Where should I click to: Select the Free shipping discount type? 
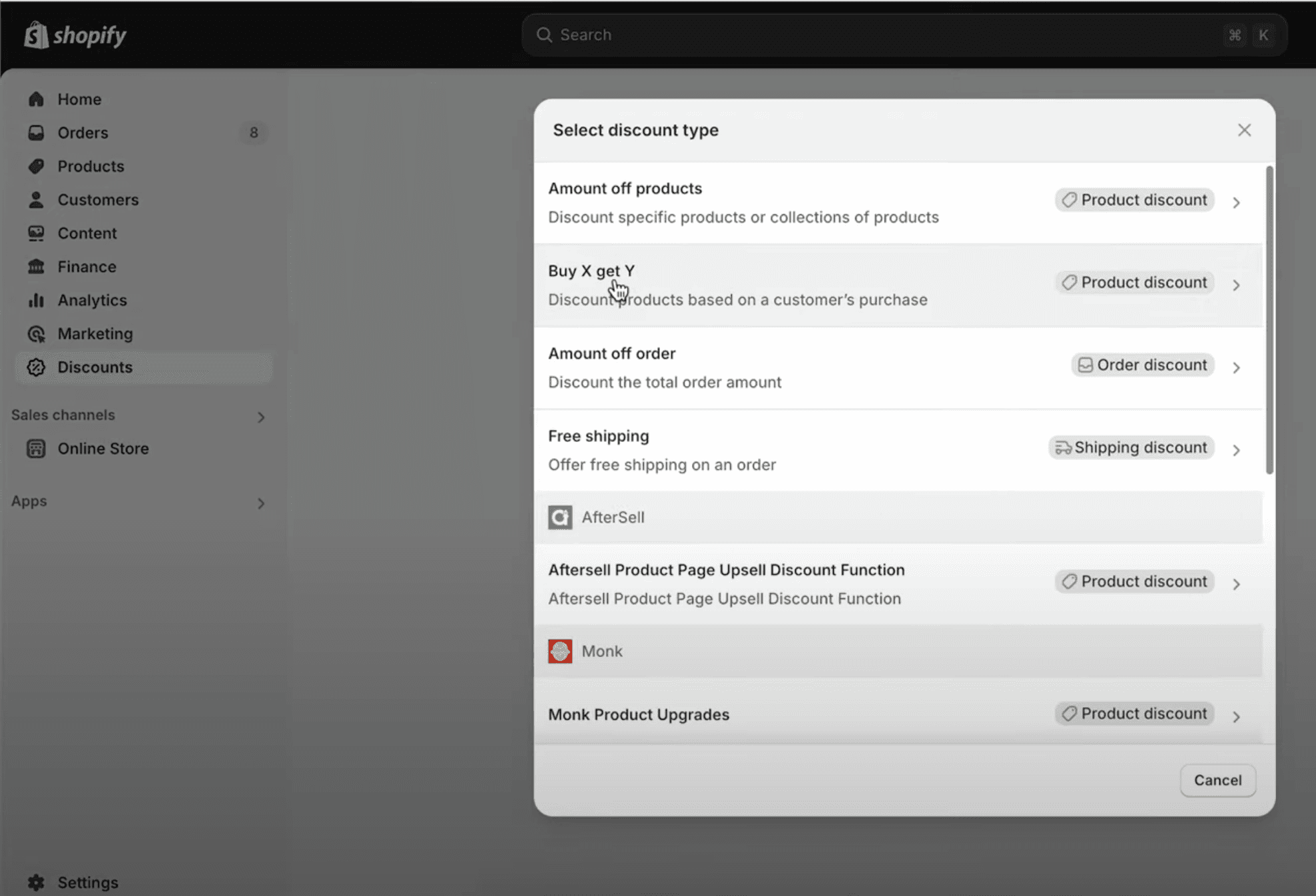pos(898,450)
